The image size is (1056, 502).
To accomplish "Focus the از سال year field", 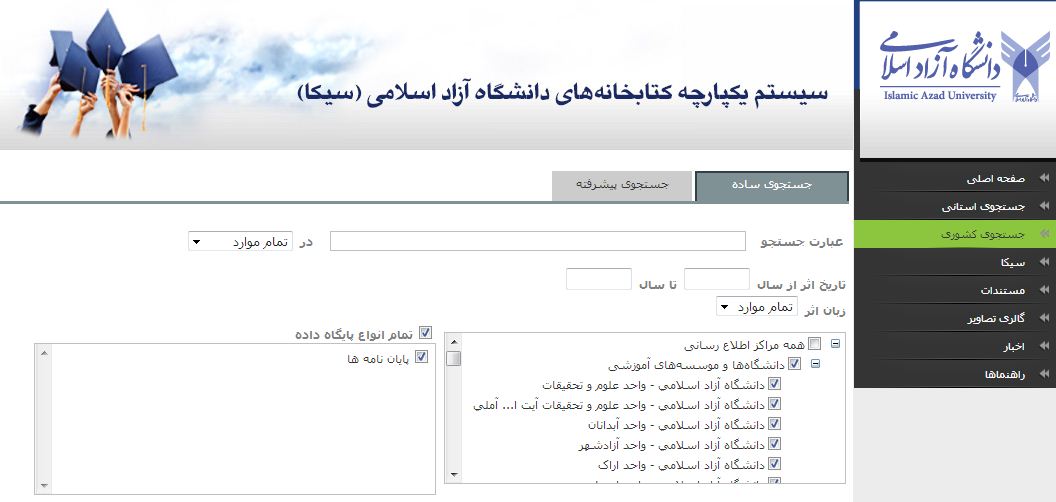I will (717, 279).
